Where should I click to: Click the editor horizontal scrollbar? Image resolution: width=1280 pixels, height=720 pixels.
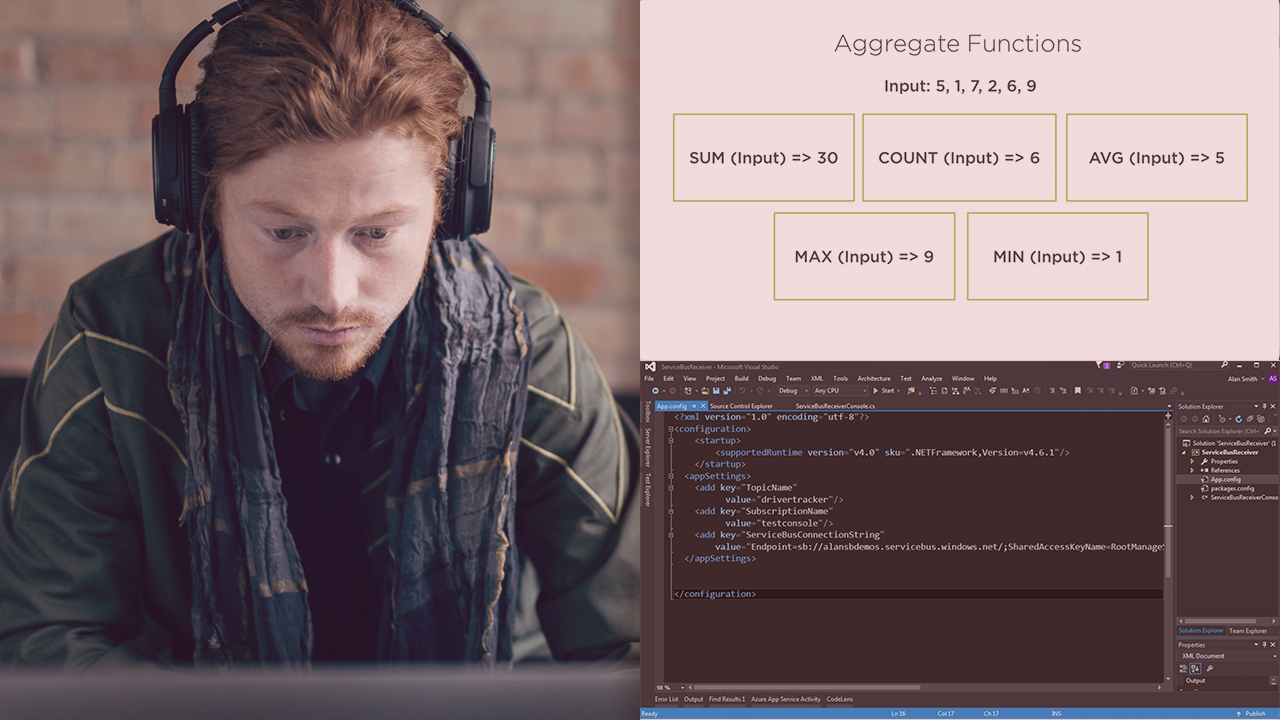tap(800, 687)
